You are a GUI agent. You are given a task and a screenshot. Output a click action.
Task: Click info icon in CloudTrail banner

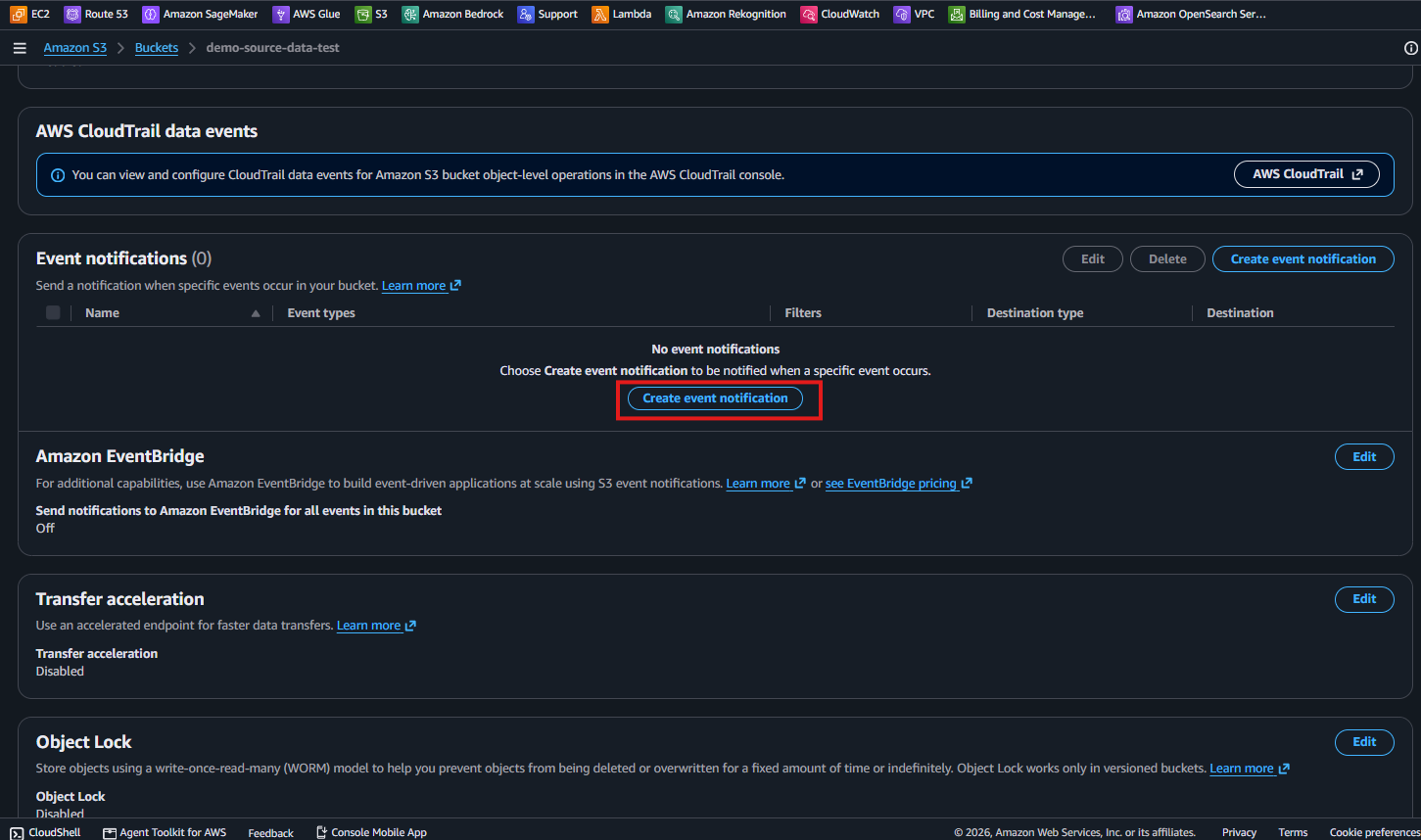pos(58,175)
